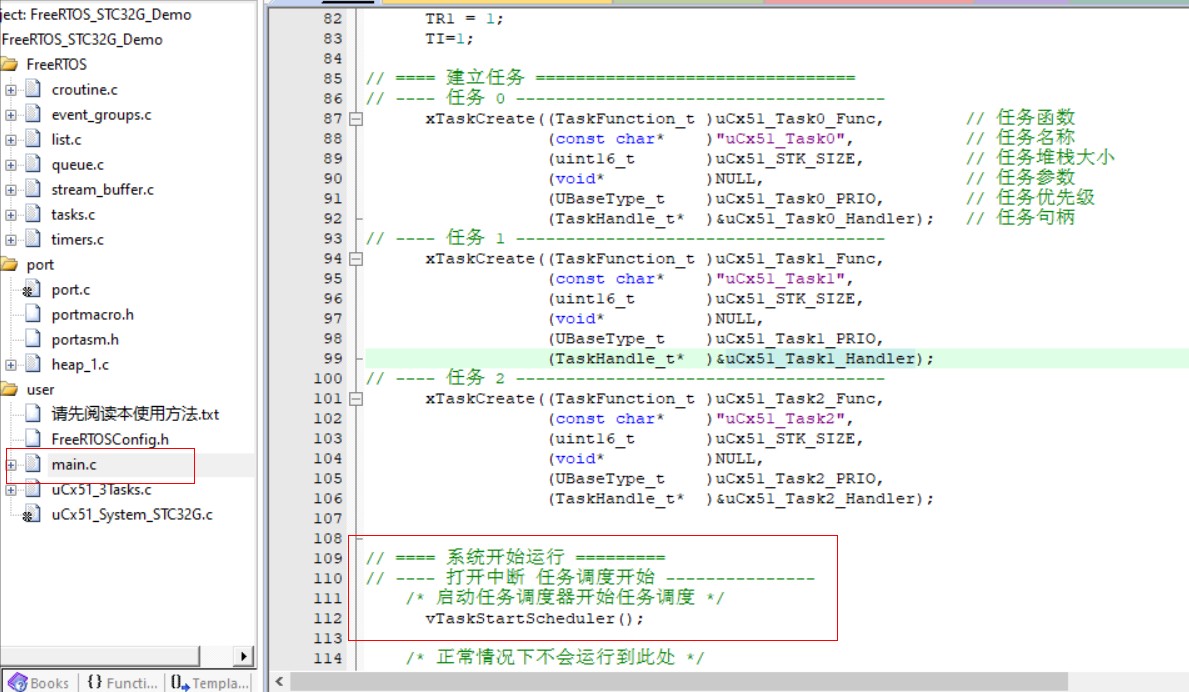Select event_groups.c in project tree
The image size is (1189, 692).
coord(101,114)
